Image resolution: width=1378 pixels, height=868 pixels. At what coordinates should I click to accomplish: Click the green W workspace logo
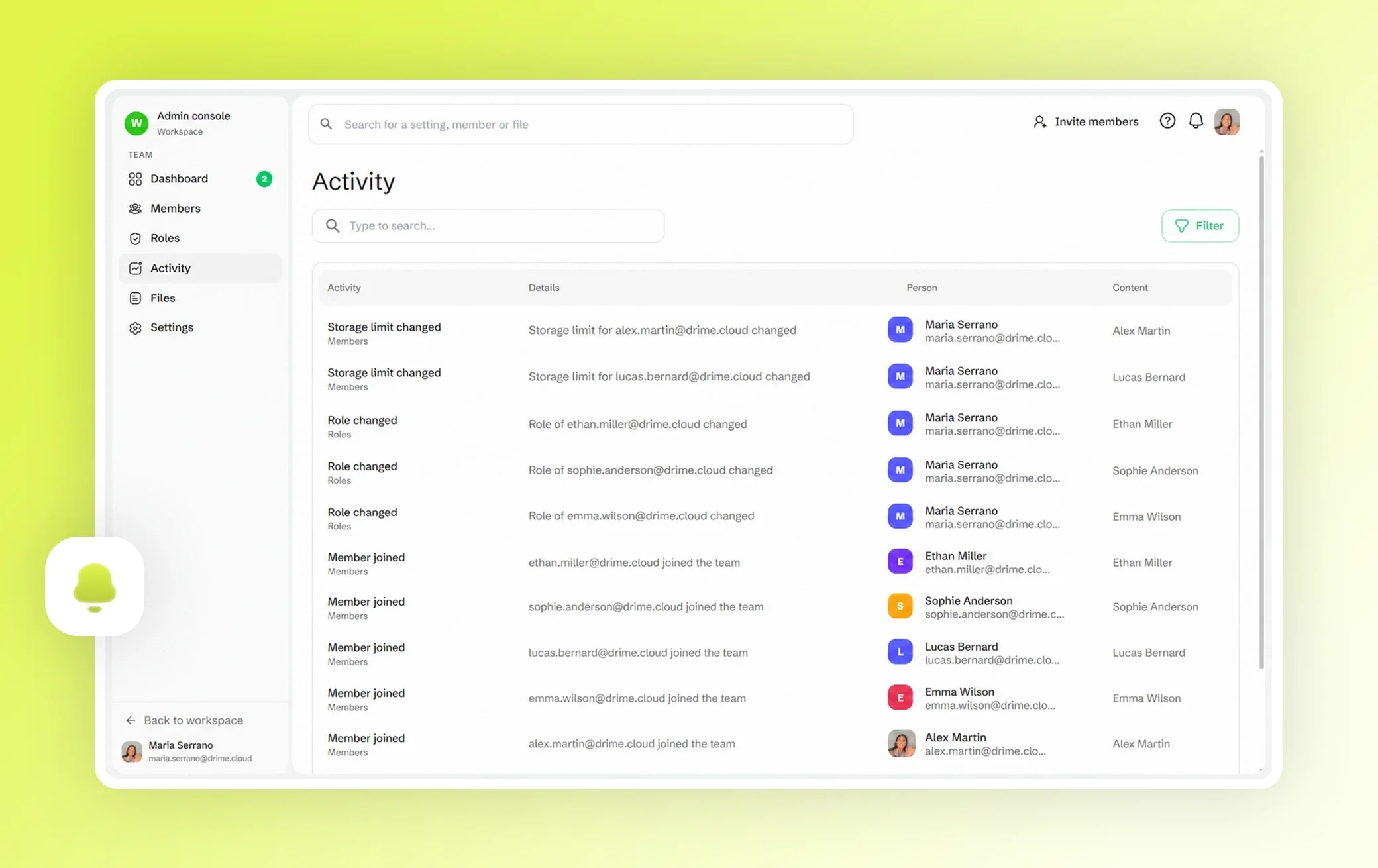tap(136, 123)
